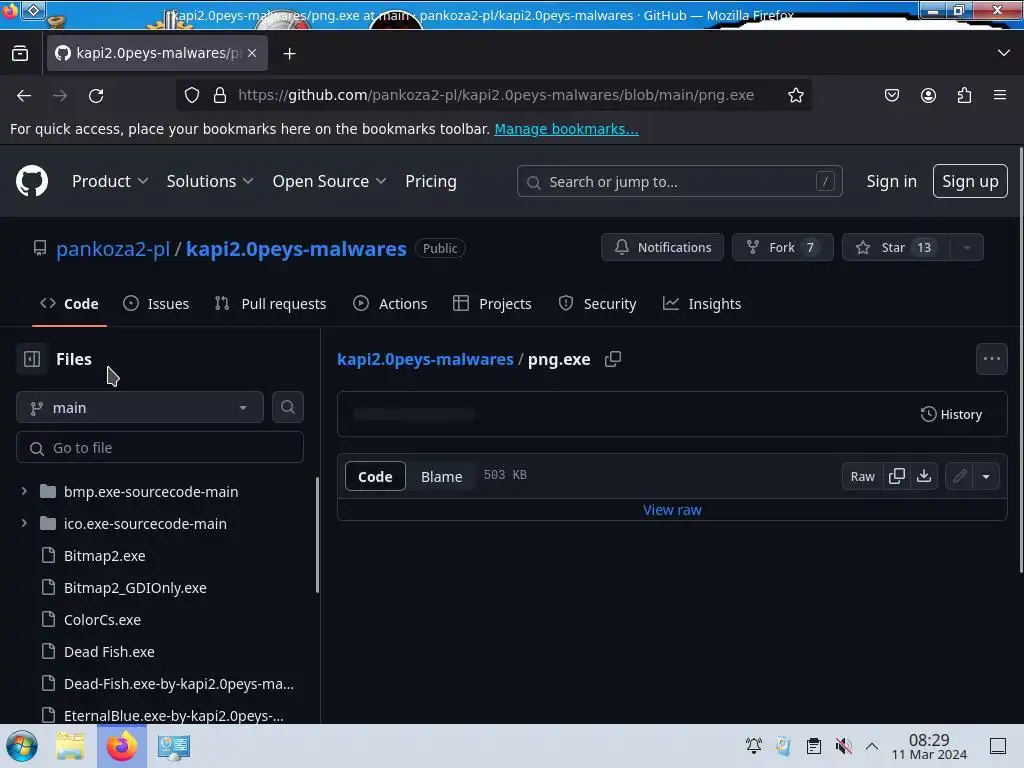Open the Product dropdown menu

pyautogui.click(x=110, y=181)
